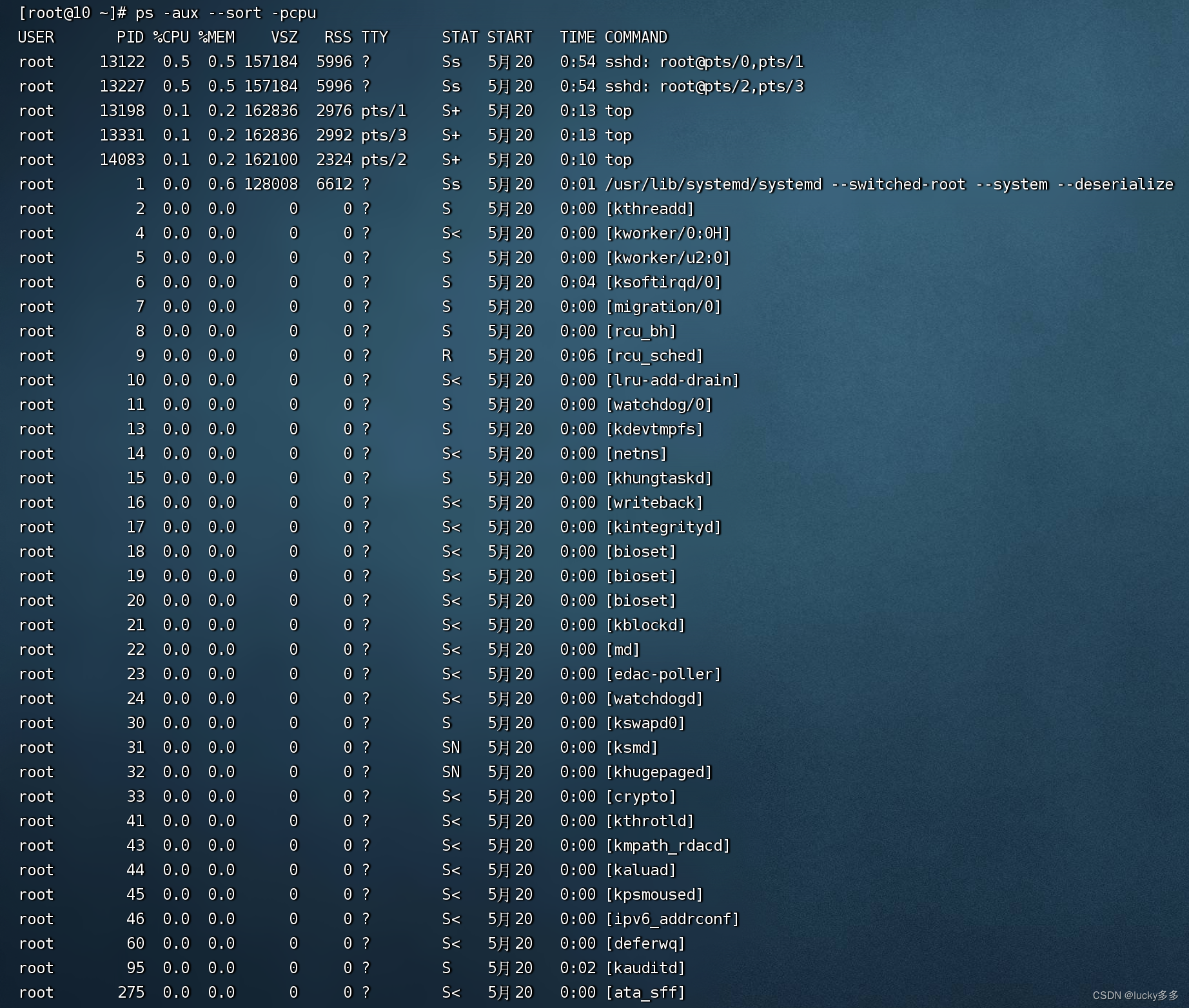The image size is (1189, 1008).
Task: Click [ksmd] process name
Action: [632, 748]
